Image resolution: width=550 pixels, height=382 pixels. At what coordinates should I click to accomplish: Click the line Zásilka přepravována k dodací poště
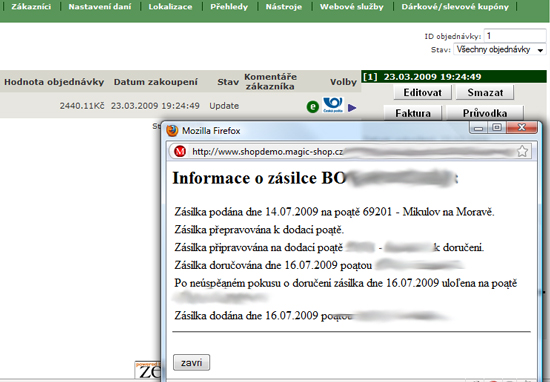click(259, 230)
